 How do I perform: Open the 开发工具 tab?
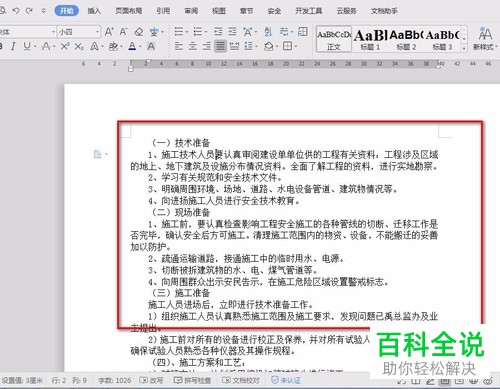coord(309,11)
